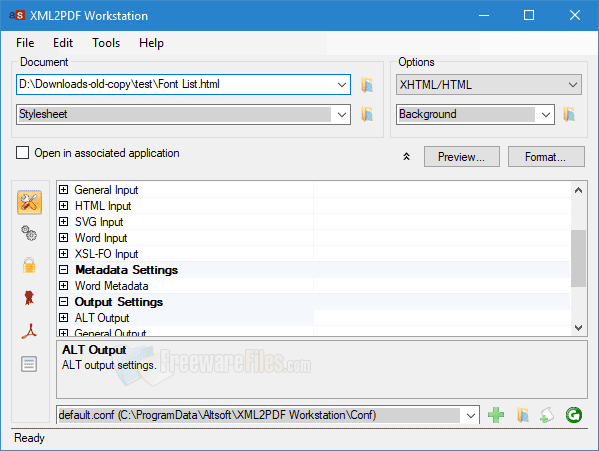This screenshot has height=451, width=599.
Task: Open the Adobe PDF settings sidebar icon
Action: (x=29, y=331)
